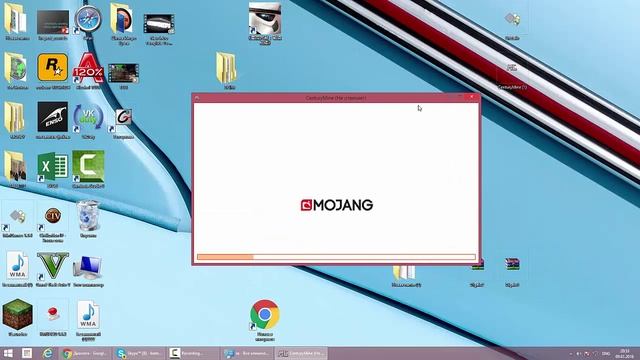The image size is (640, 360).
Task: Open the WinRAR archive partly behind the window
Action: tap(478, 265)
